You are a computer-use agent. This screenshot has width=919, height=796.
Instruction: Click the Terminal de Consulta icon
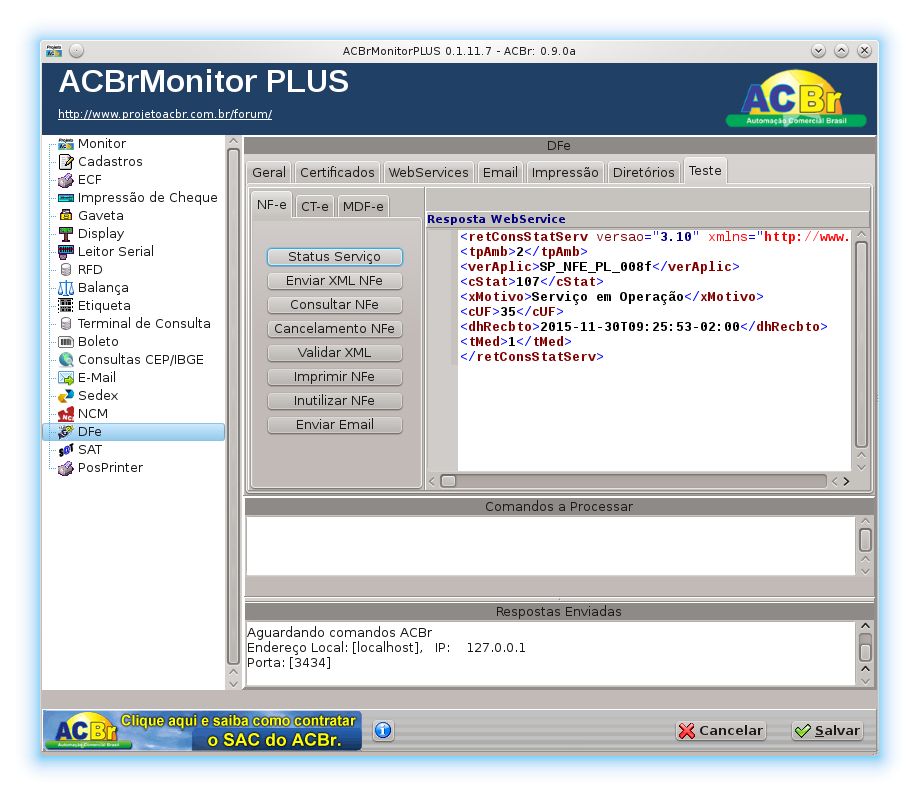66,324
